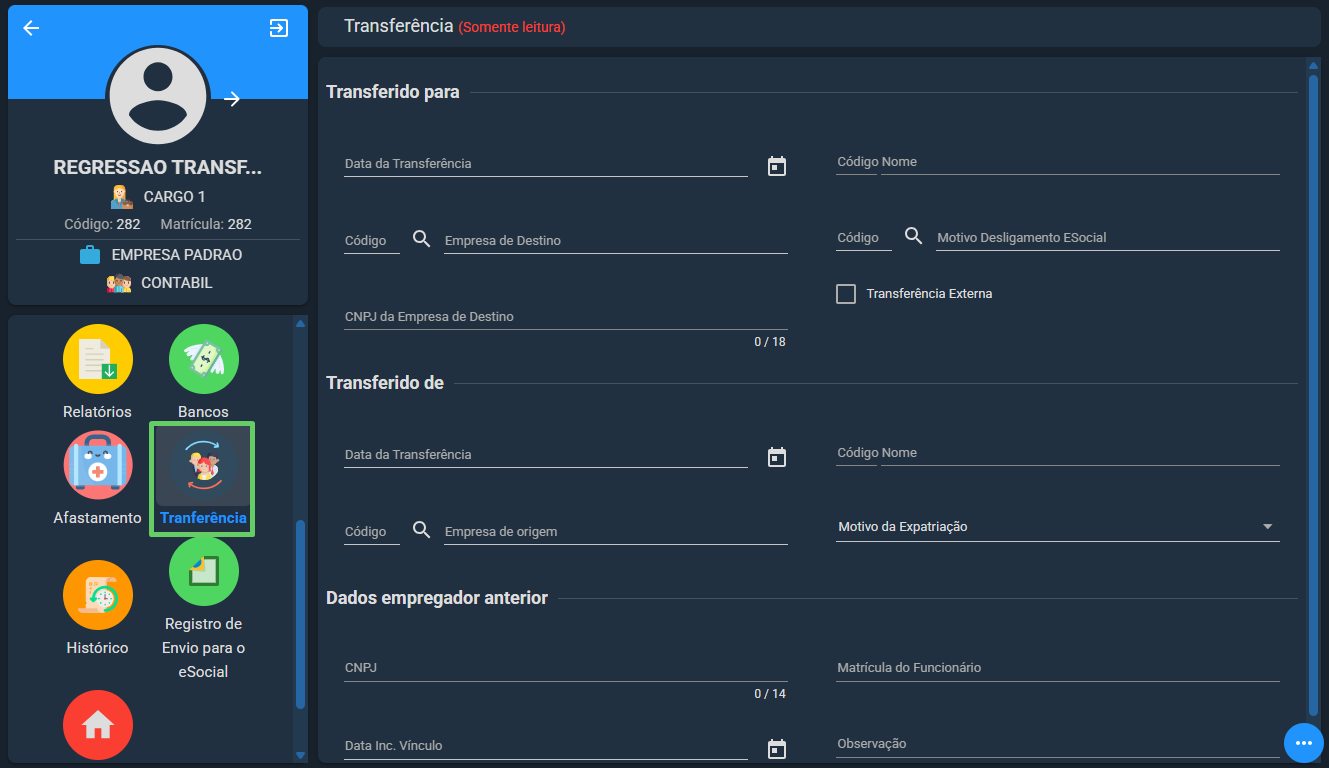Click the Motivo Desligamento ESocial field

(1108, 238)
